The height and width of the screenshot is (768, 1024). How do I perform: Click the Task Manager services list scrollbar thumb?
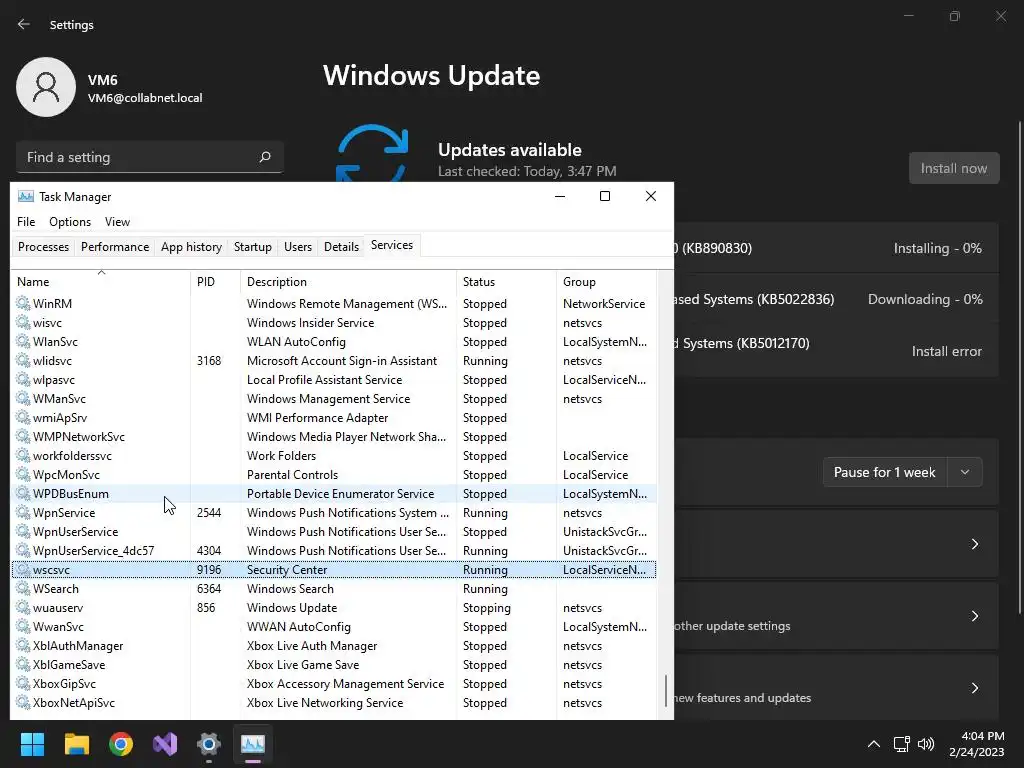coord(665,690)
